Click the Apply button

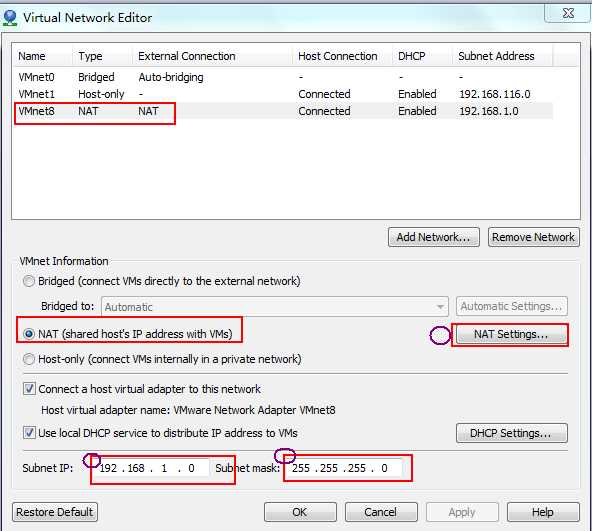click(462, 512)
